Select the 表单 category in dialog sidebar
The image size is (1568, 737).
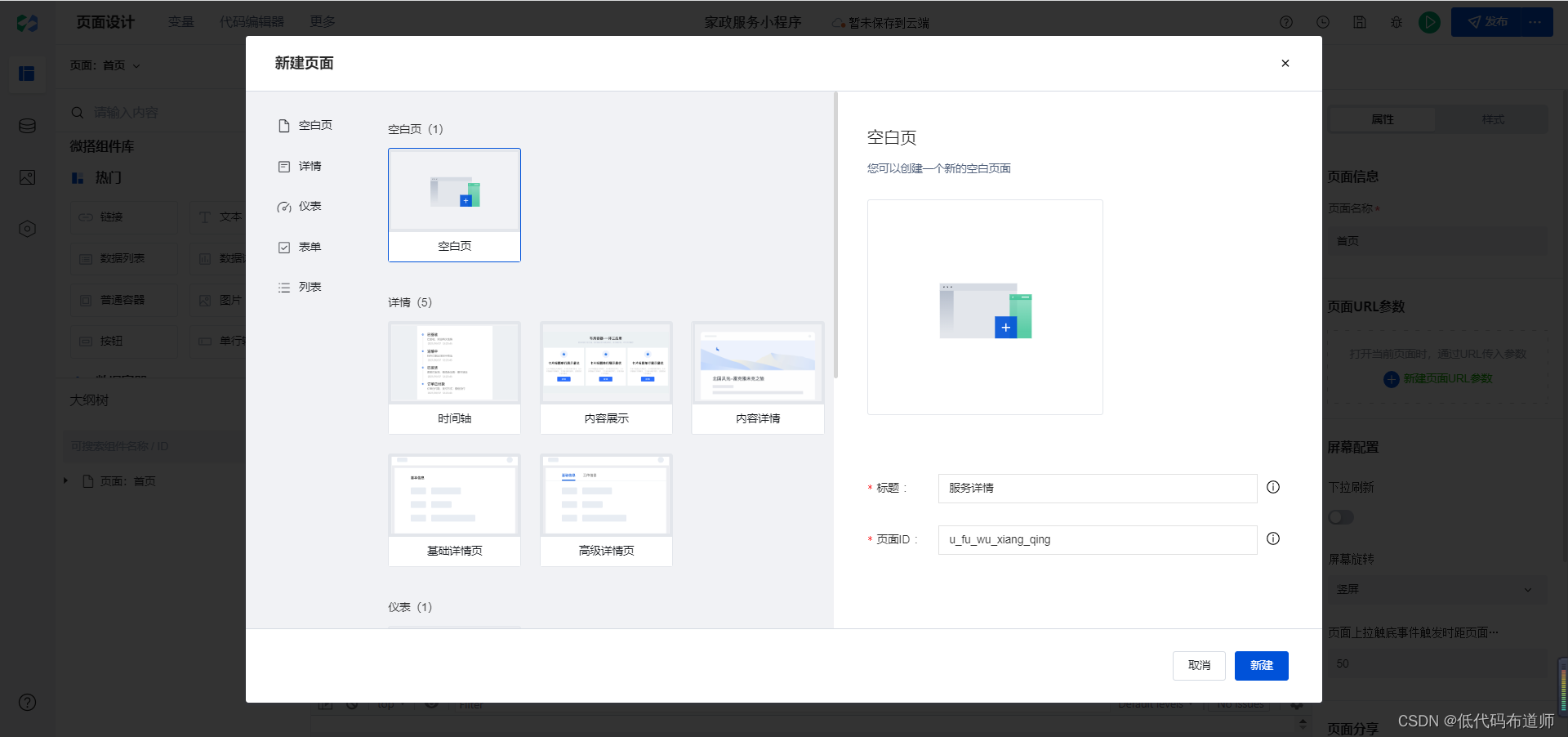tap(300, 248)
